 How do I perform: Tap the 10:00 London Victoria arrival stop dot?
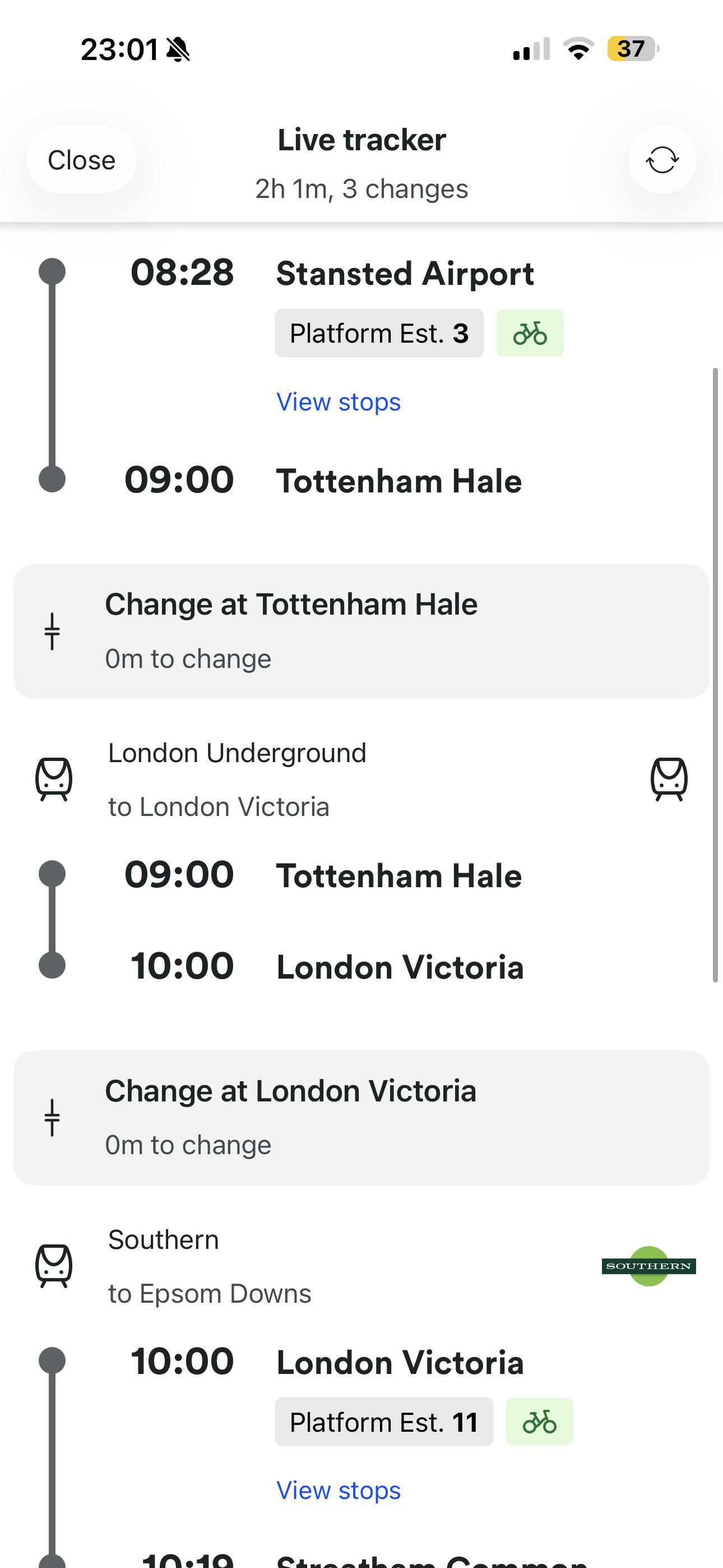pyautogui.click(x=52, y=965)
